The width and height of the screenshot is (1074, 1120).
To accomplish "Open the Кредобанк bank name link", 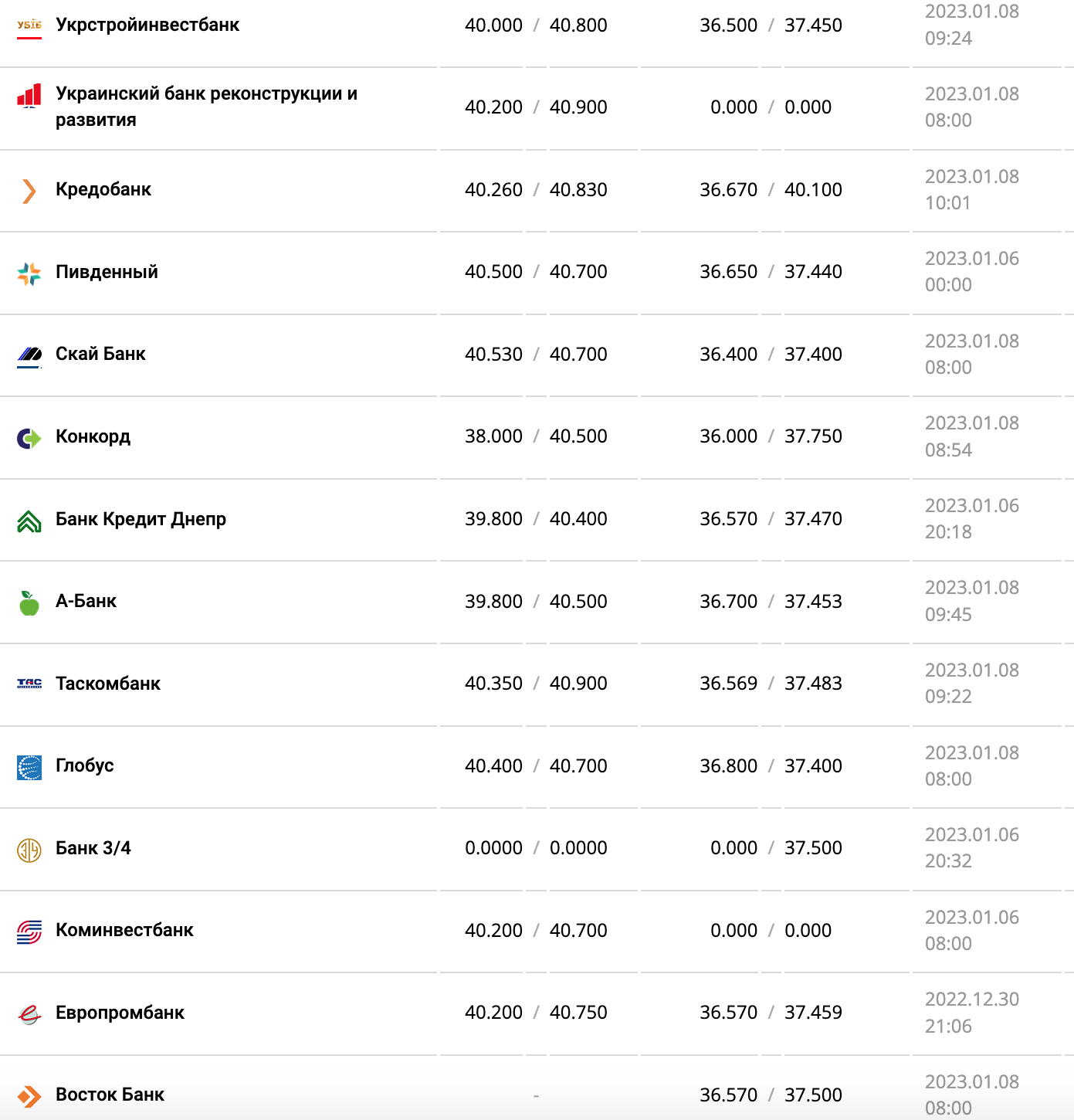I will 103,189.
